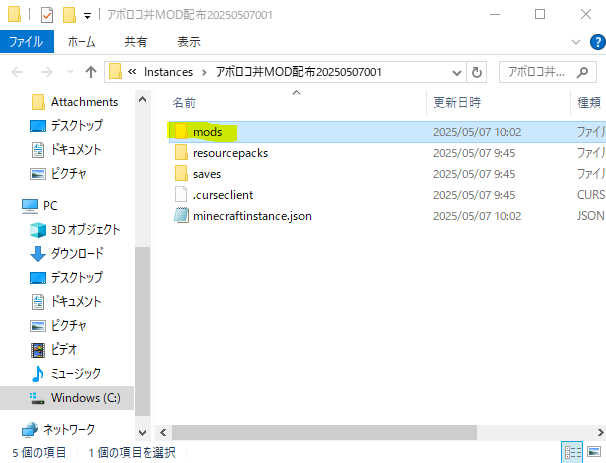Open ミュージック in the navigation pane
The height and width of the screenshot is (463, 606).
pyautogui.click(x=76, y=373)
